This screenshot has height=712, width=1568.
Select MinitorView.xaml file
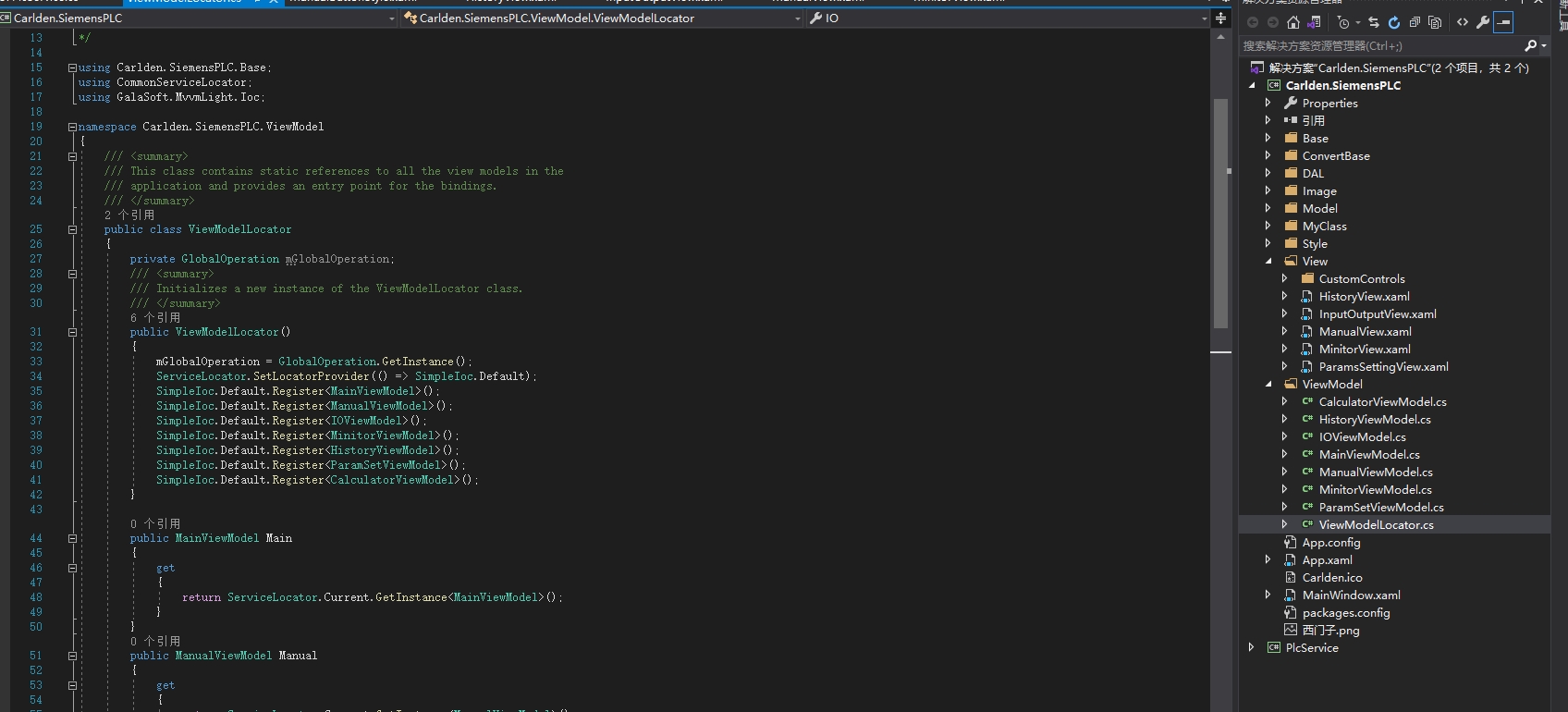[x=1365, y=349]
